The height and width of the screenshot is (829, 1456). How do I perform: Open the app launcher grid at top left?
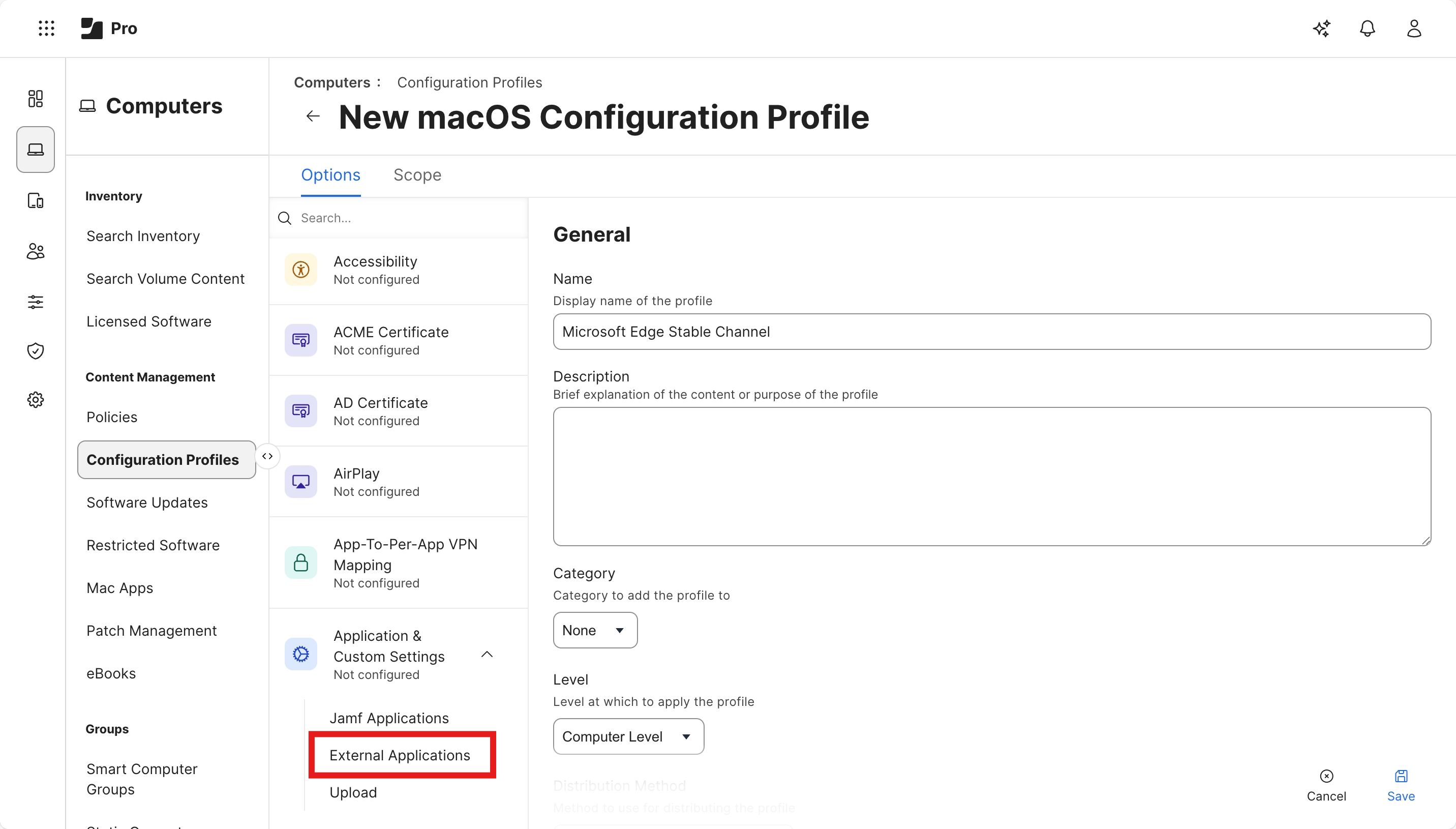pos(46,28)
